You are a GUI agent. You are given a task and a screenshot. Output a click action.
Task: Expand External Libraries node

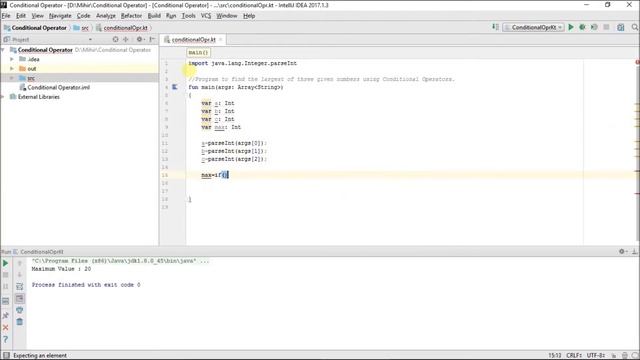click(3, 97)
